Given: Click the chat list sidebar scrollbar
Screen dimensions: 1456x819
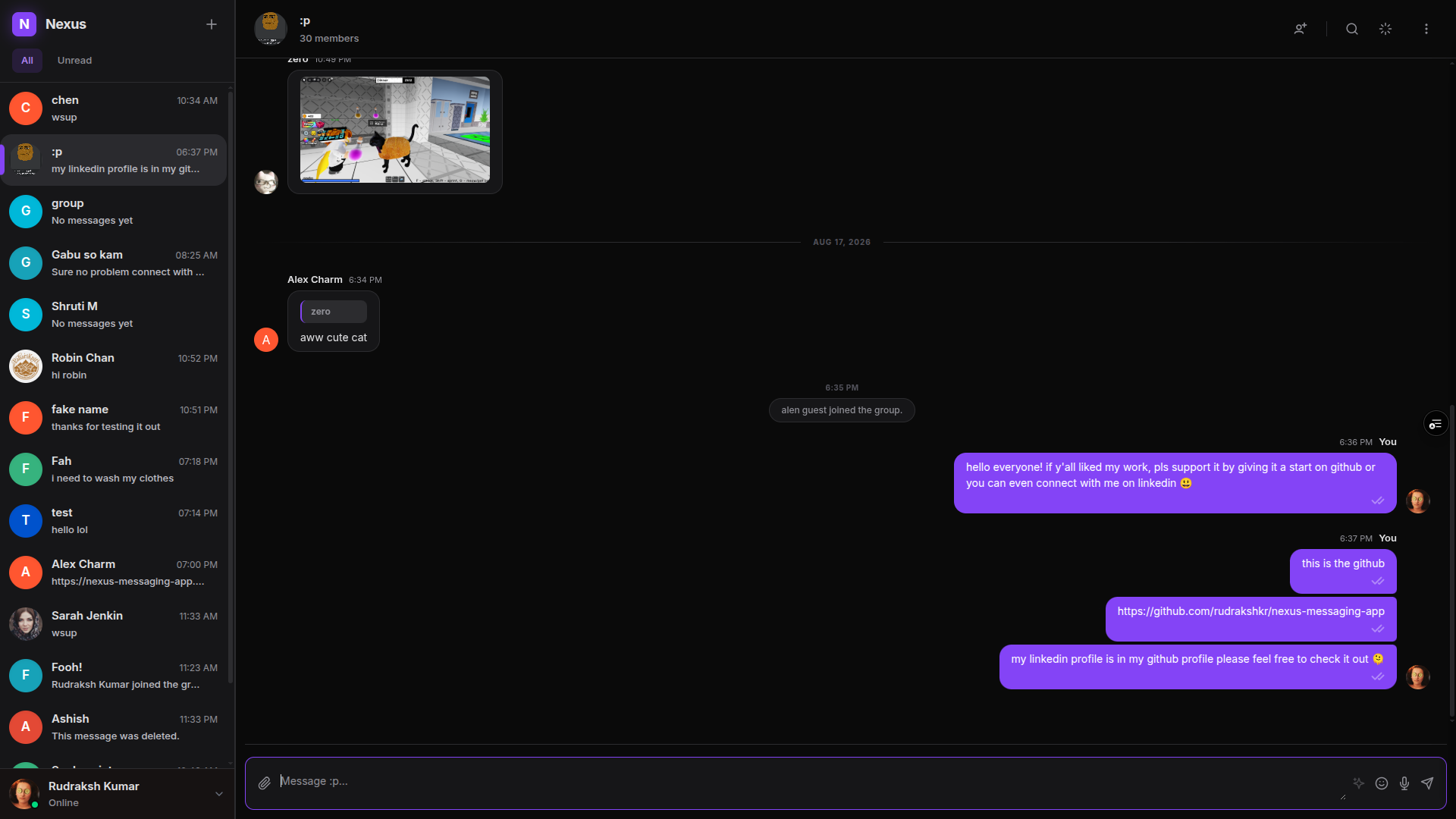Looking at the screenshot, I should [231, 387].
